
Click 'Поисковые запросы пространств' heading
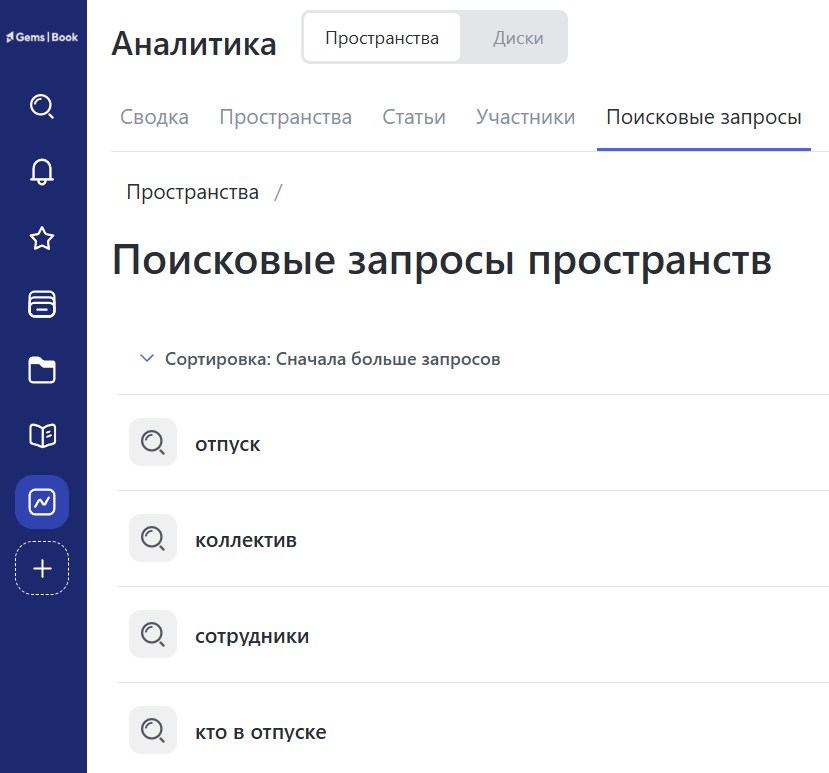[x=442, y=260]
